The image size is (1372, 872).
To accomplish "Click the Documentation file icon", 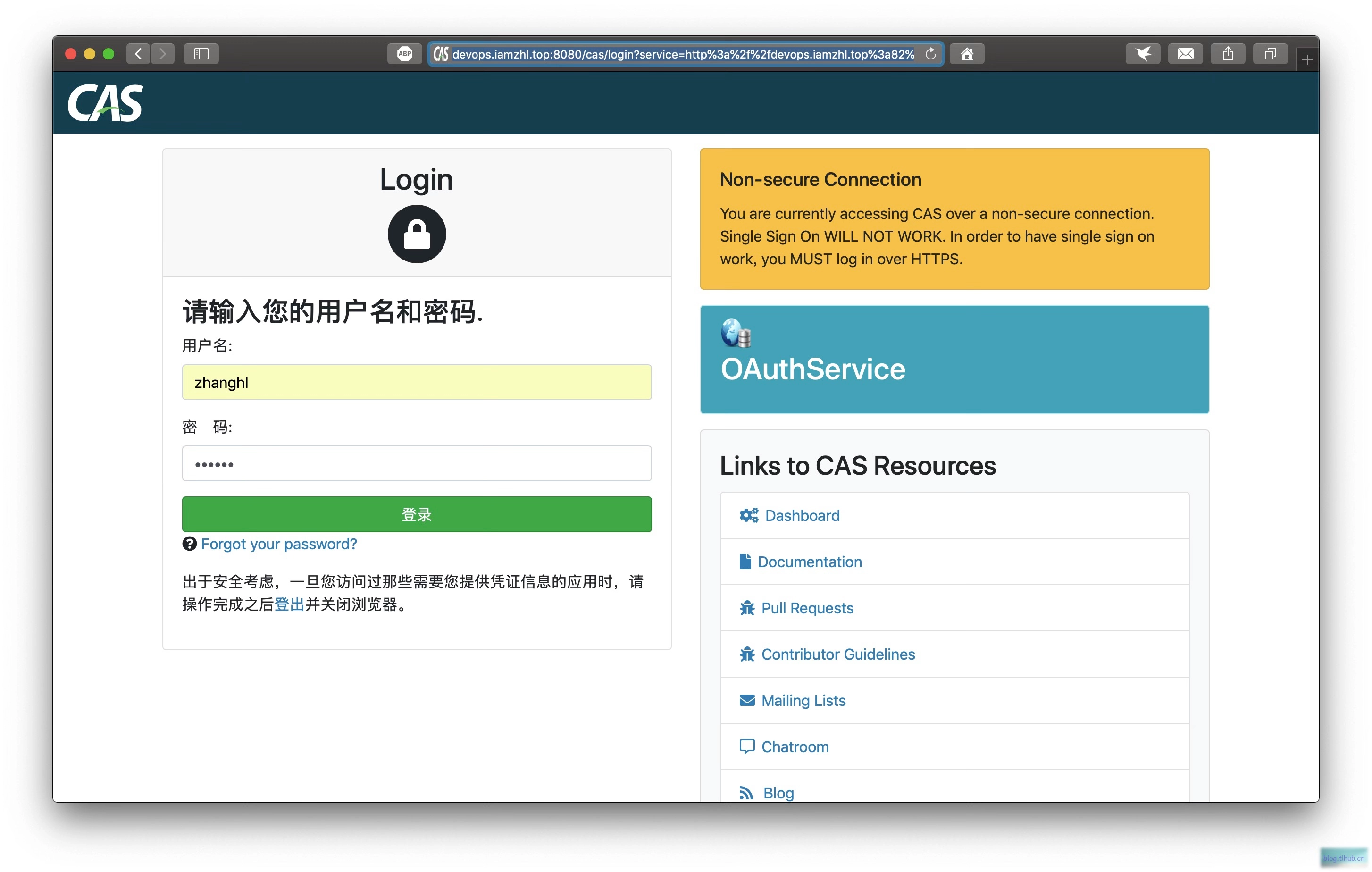I will [745, 562].
